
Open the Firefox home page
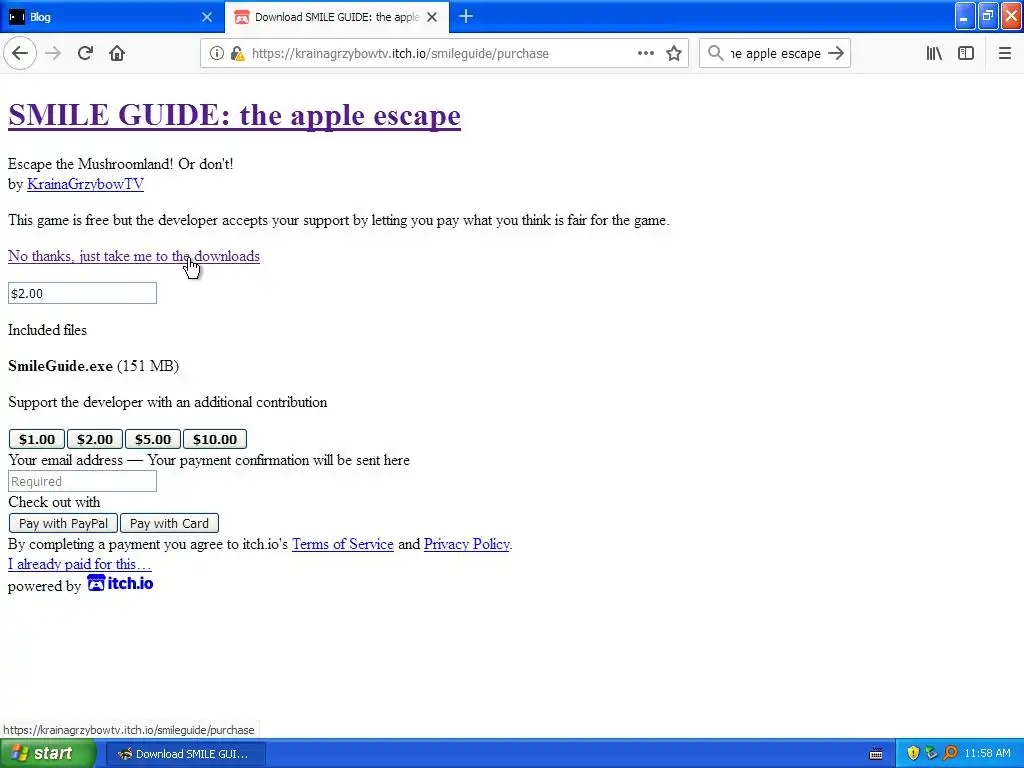click(x=117, y=54)
